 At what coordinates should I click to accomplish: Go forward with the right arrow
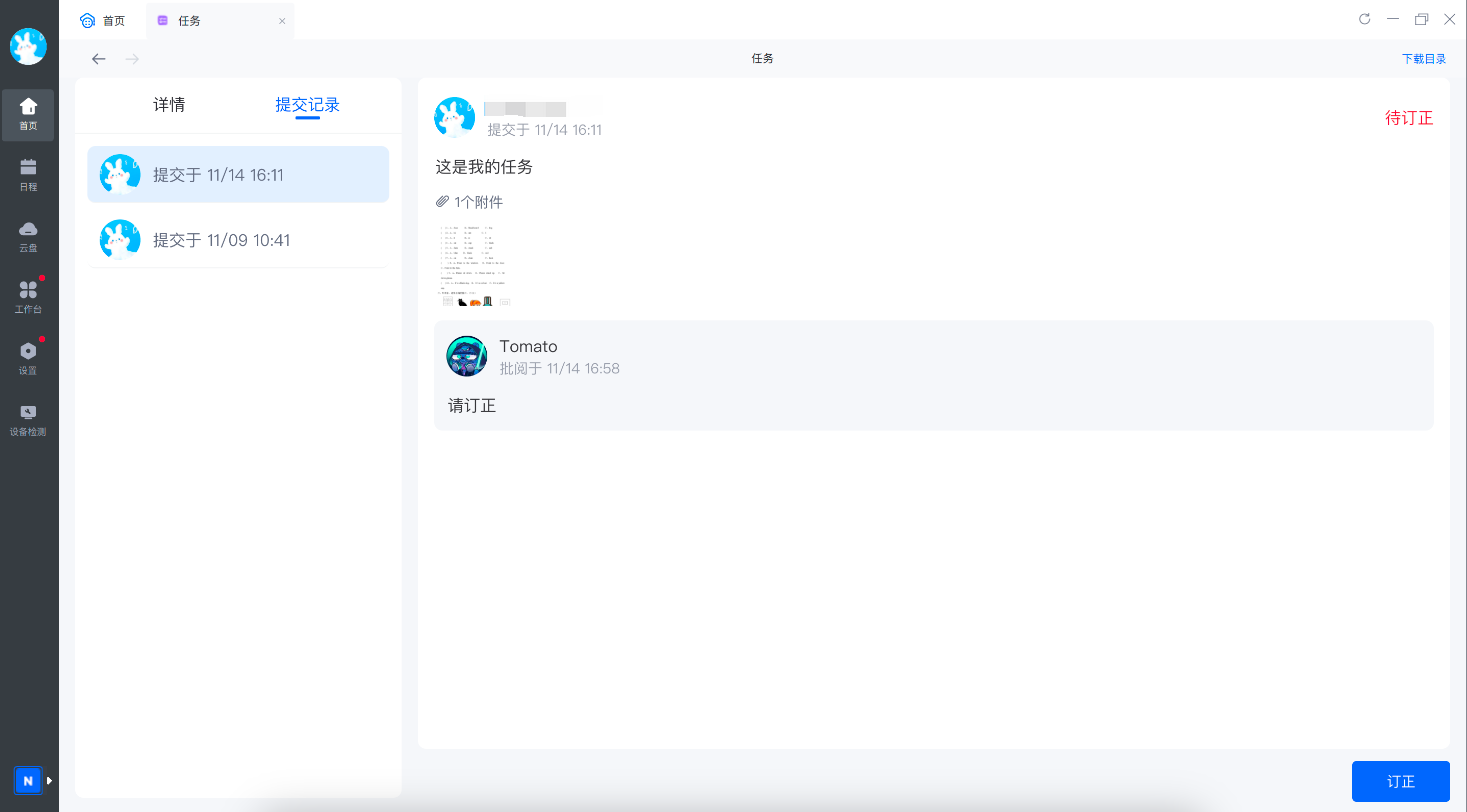coord(132,59)
